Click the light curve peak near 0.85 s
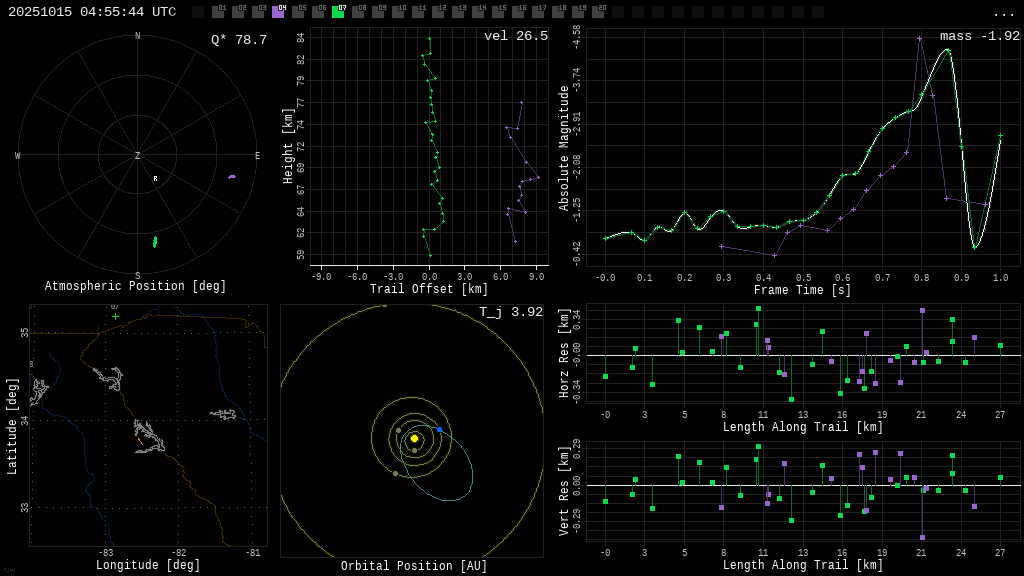1024x576 pixels. tap(947, 50)
